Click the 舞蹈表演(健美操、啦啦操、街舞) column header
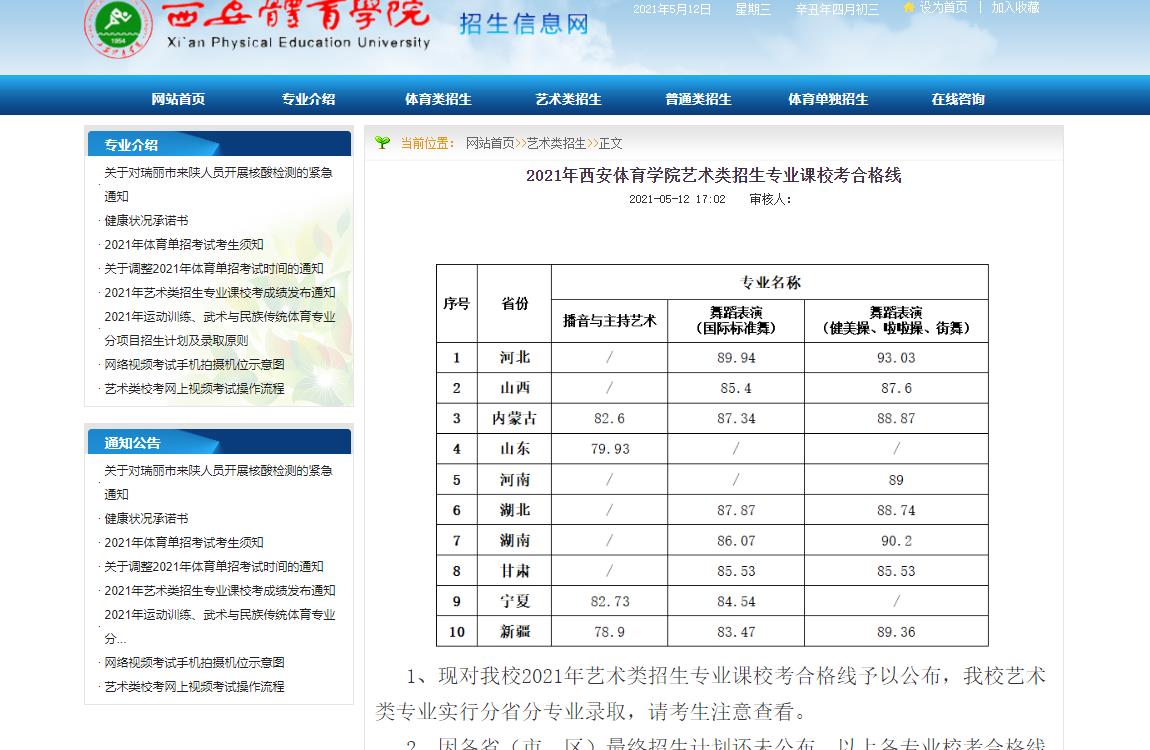Viewport: 1150px width, 750px height. pyautogui.click(x=896, y=320)
